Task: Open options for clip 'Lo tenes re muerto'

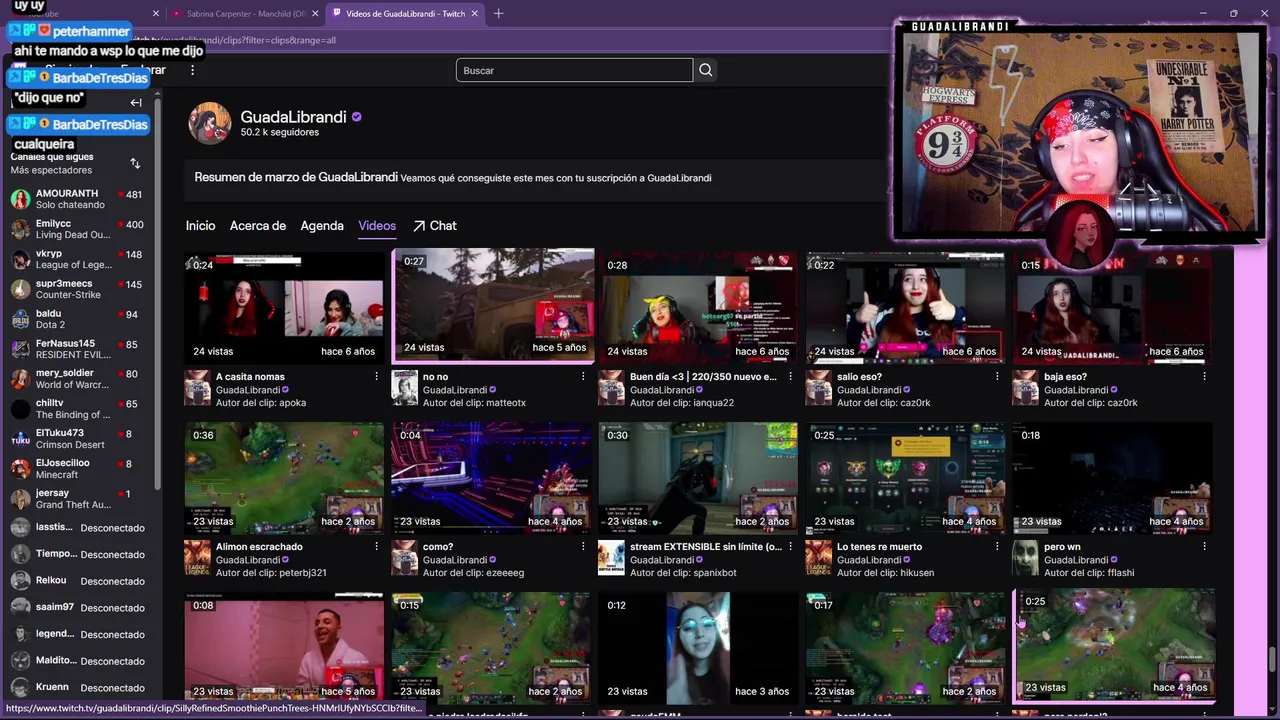Action: (x=997, y=547)
